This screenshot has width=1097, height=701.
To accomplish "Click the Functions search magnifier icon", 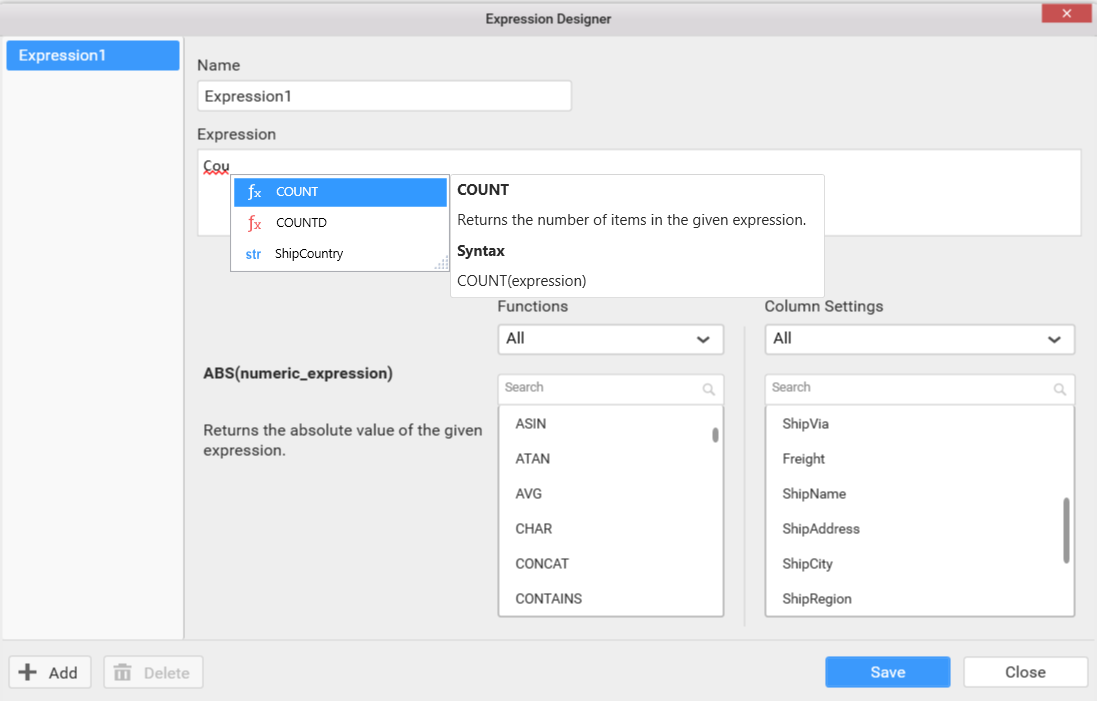I will (x=708, y=389).
